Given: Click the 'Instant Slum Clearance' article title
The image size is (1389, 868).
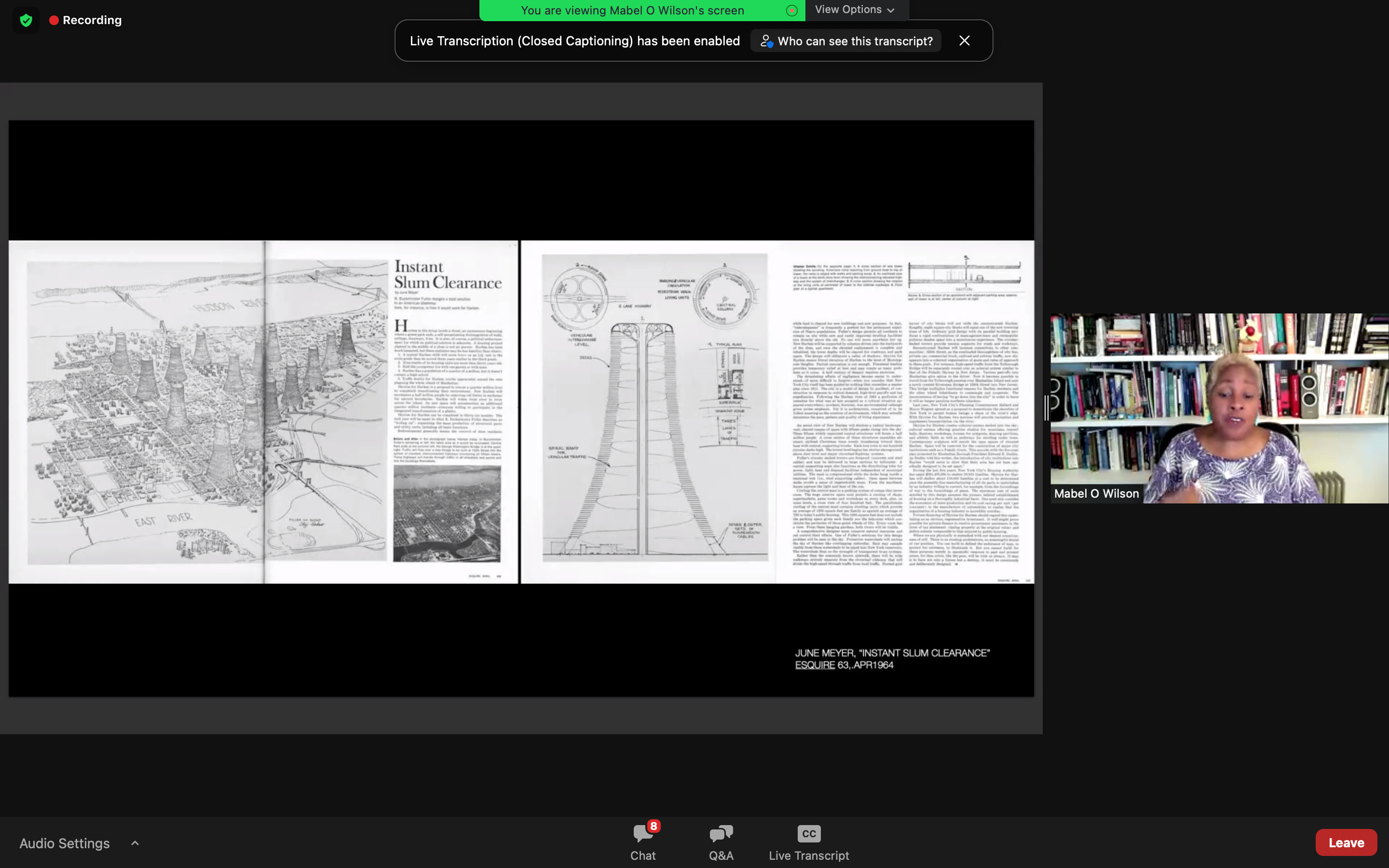Looking at the screenshot, I should pos(448,274).
